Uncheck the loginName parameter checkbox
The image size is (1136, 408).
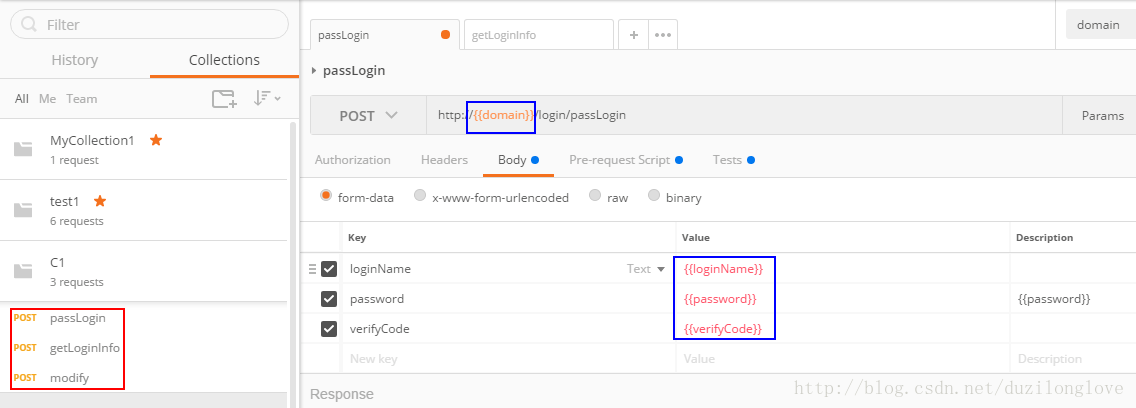pos(329,268)
